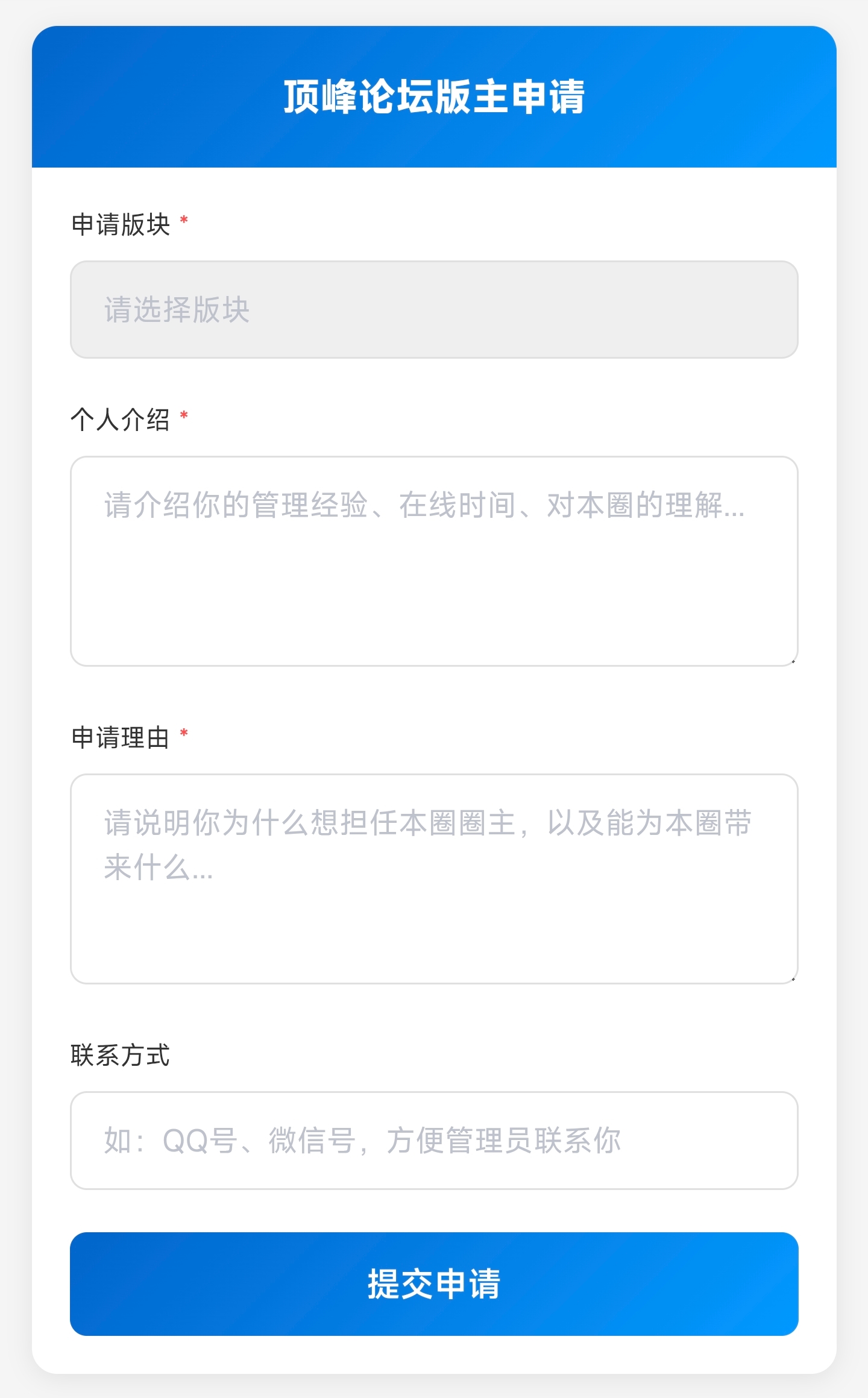868x1398 pixels.
Task: Click the 联系方式 field label
Action: [121, 1055]
